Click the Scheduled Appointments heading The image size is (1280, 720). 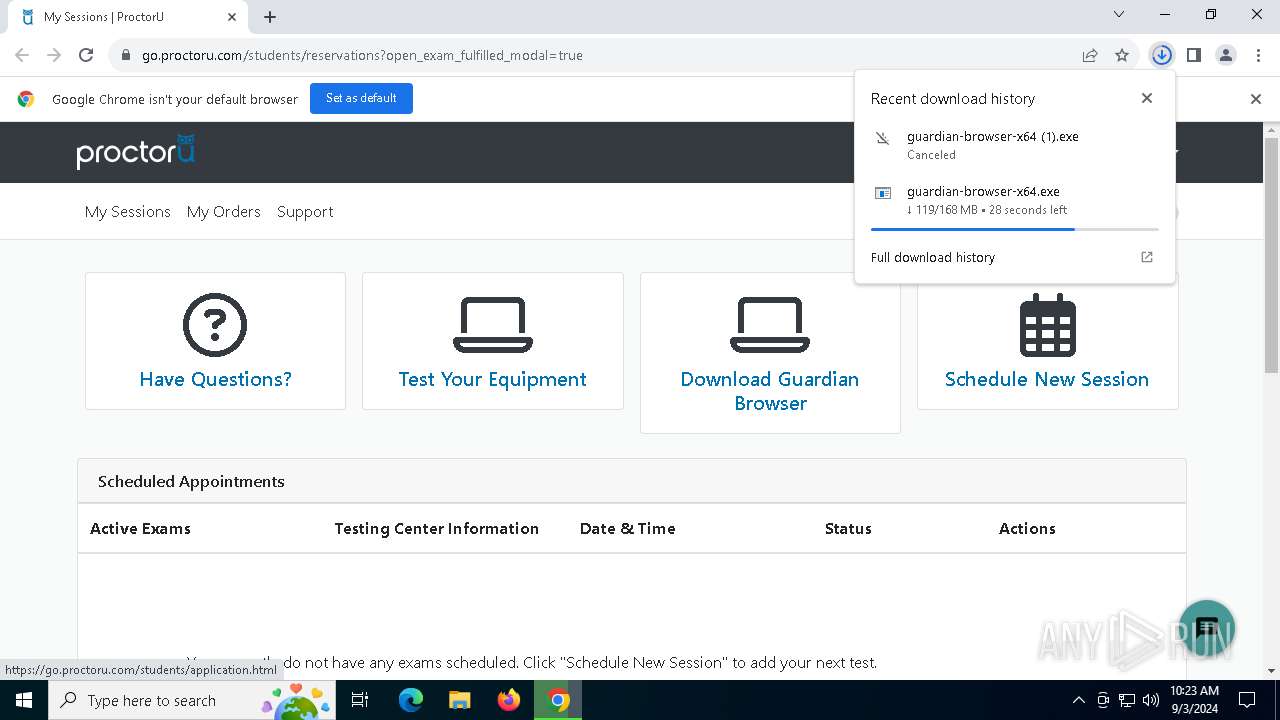(x=191, y=481)
